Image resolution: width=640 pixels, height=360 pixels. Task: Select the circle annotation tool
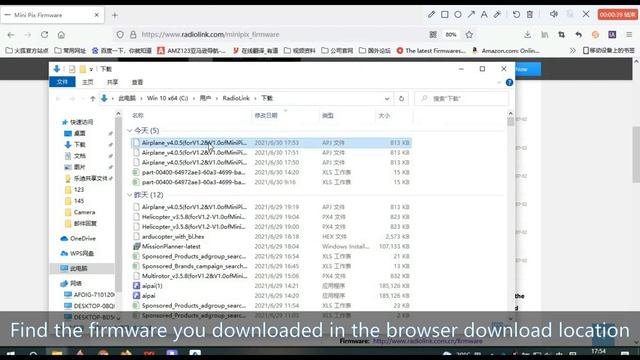point(458,14)
